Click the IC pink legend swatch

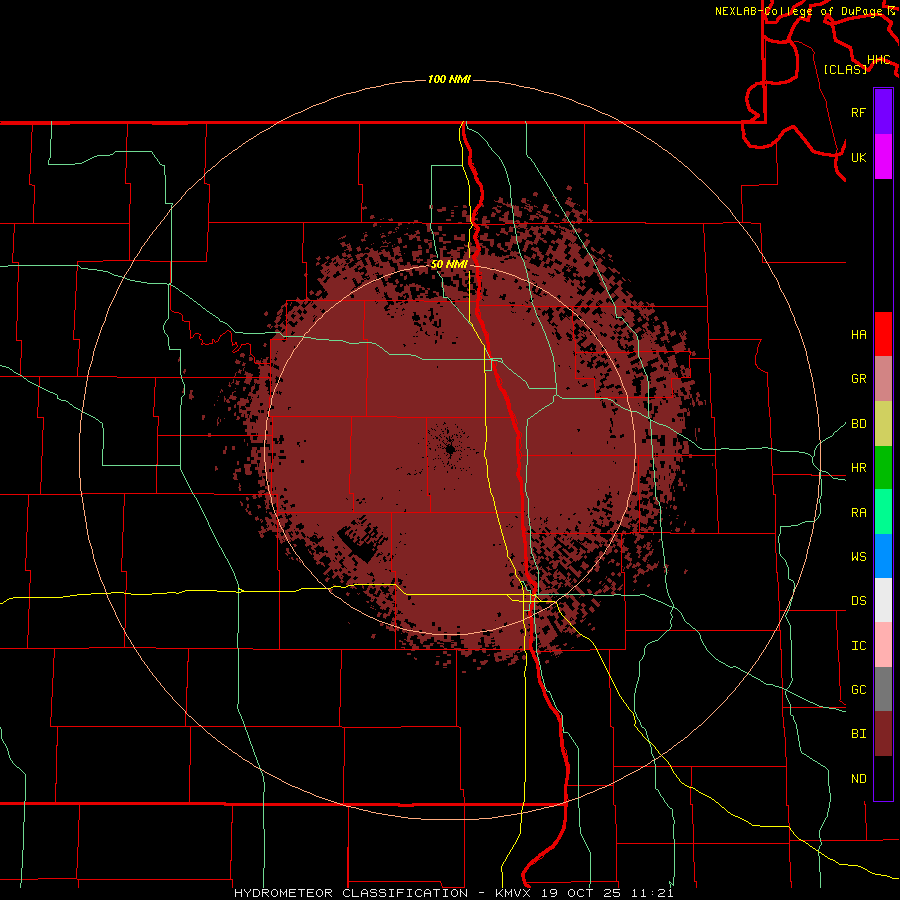click(x=883, y=645)
